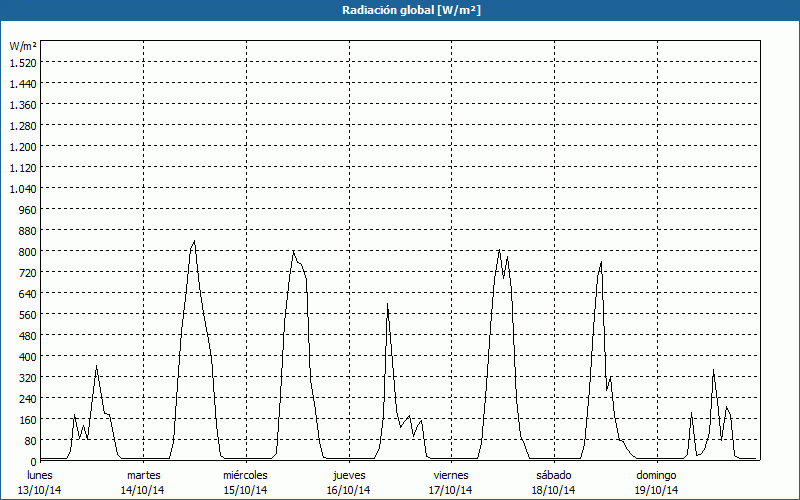The image size is (800, 500).
Task: Click the 'viernes' day label
Action: (x=451, y=475)
